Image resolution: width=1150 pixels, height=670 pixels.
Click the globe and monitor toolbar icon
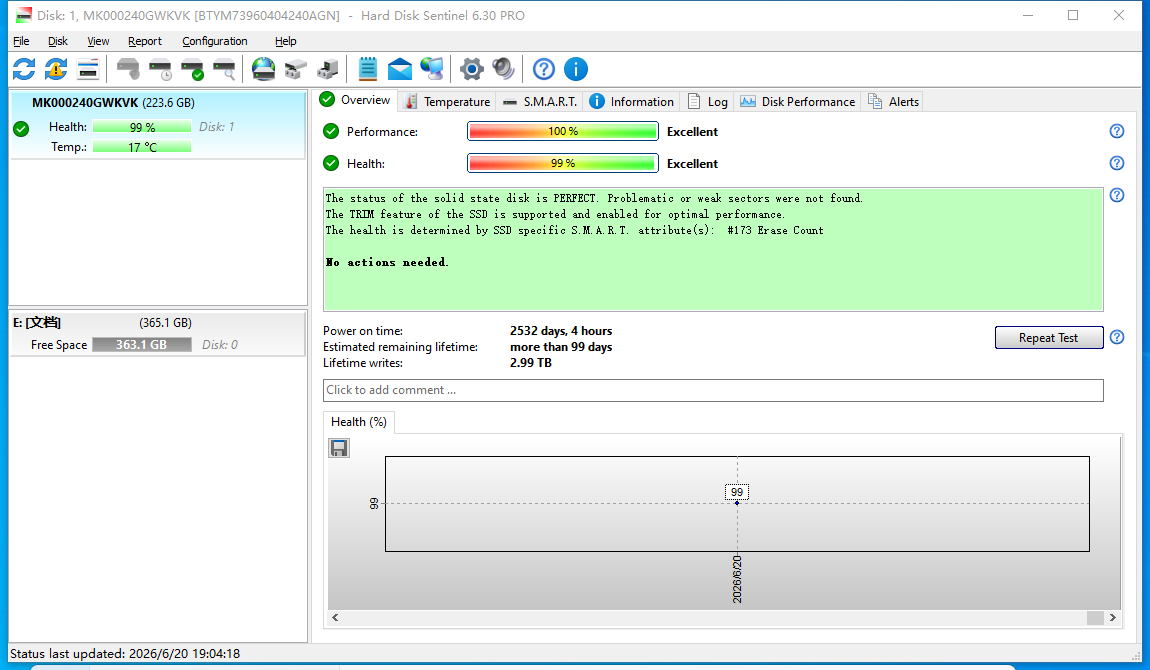[432, 70]
